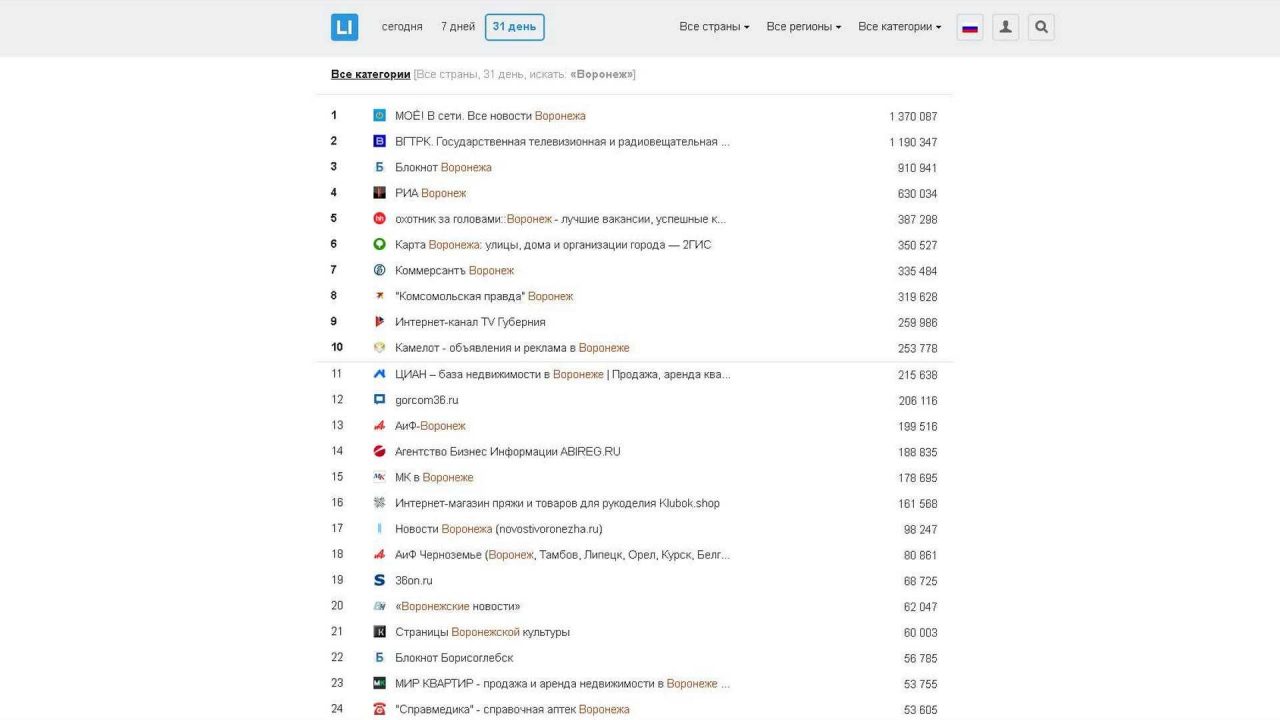Open the «Воронежские новости» link
The height and width of the screenshot is (720, 1280).
tap(457, 606)
